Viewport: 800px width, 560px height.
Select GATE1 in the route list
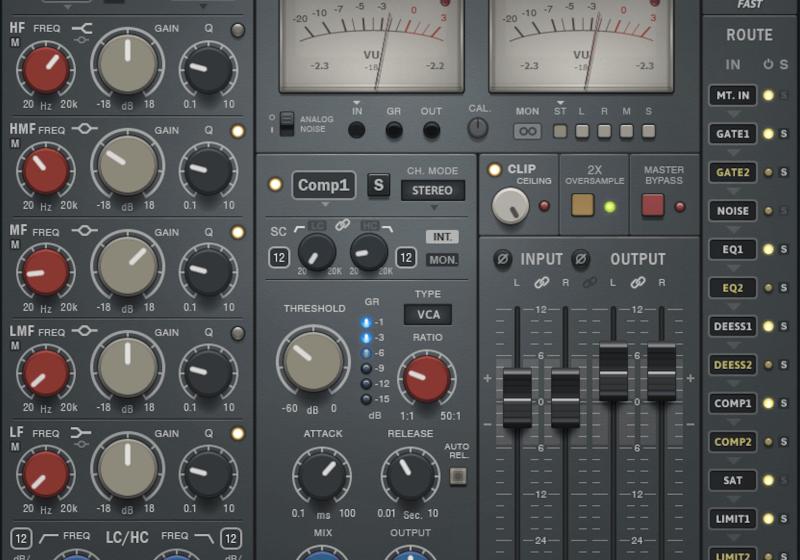tap(733, 134)
